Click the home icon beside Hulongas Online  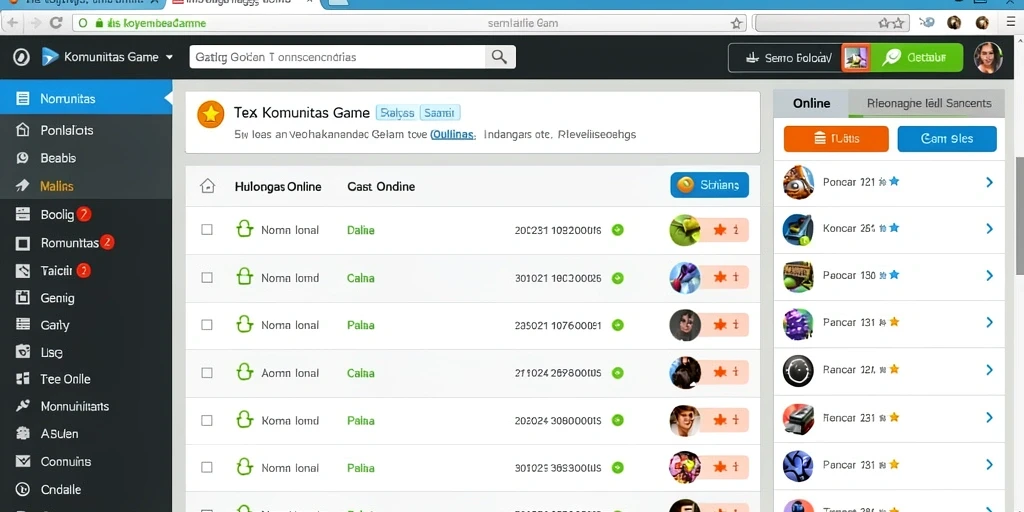[x=207, y=186]
